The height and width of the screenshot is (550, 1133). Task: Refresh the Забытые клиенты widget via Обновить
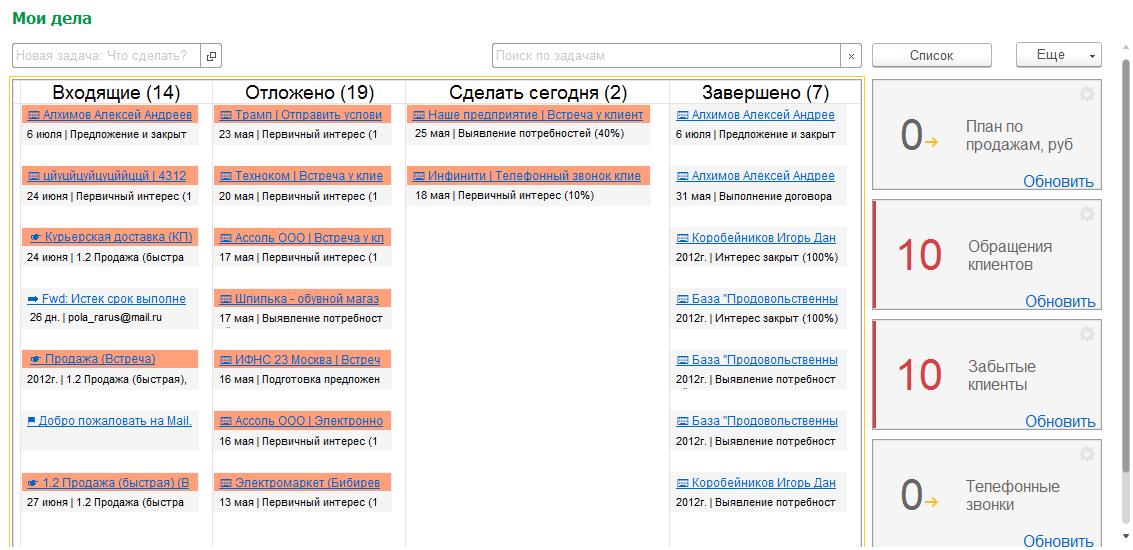click(1059, 421)
